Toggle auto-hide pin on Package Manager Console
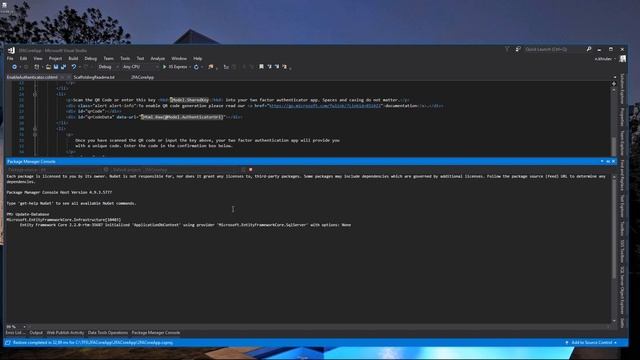 [608, 162]
